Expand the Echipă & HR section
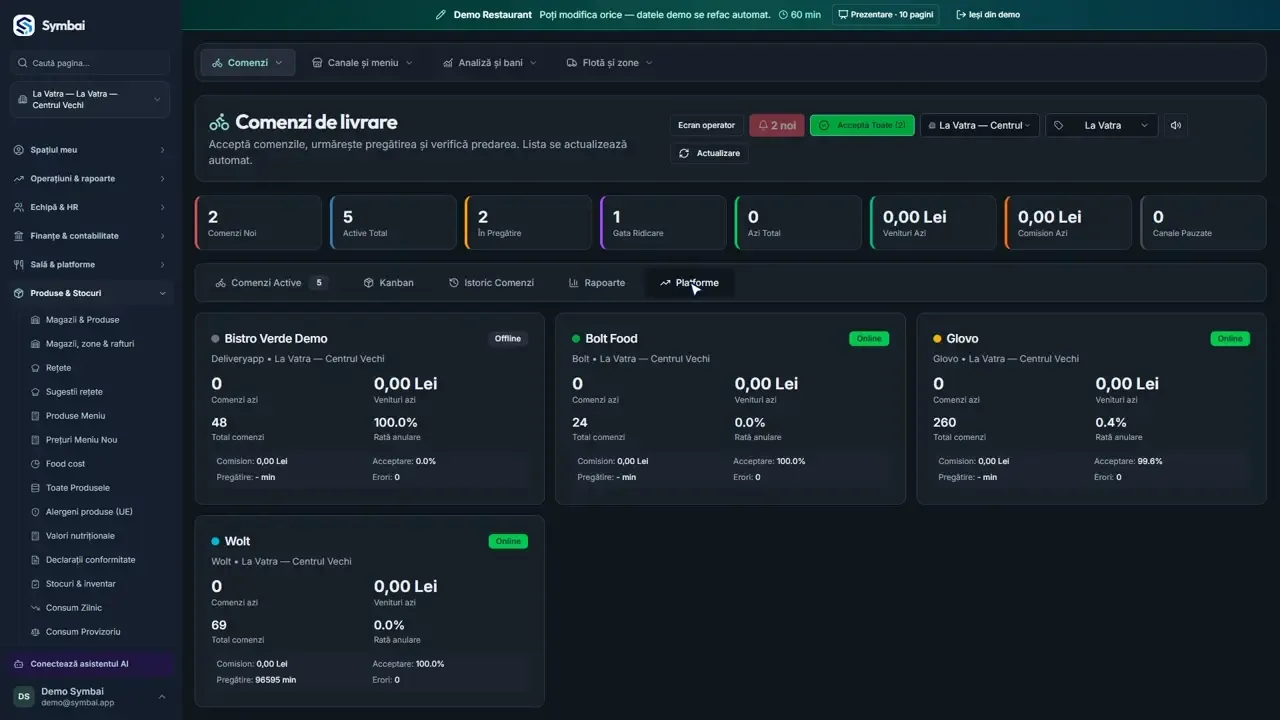This screenshot has height=720, width=1280. point(90,207)
